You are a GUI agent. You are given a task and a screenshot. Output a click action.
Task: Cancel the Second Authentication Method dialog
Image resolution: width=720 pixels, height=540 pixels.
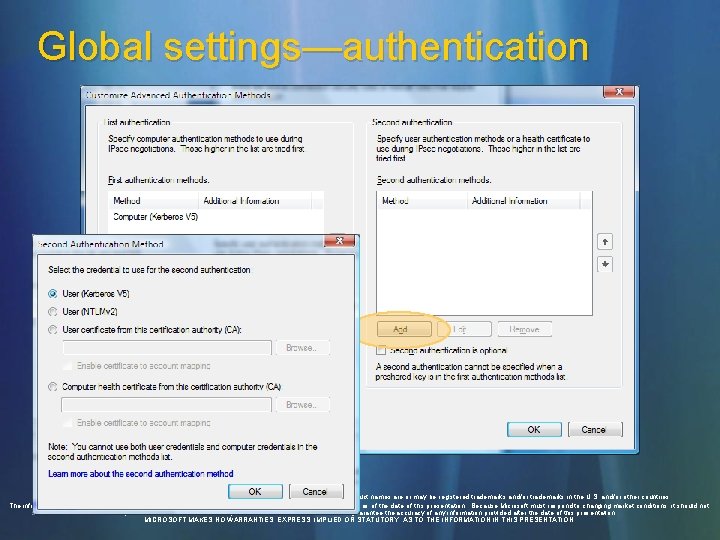coord(316,491)
